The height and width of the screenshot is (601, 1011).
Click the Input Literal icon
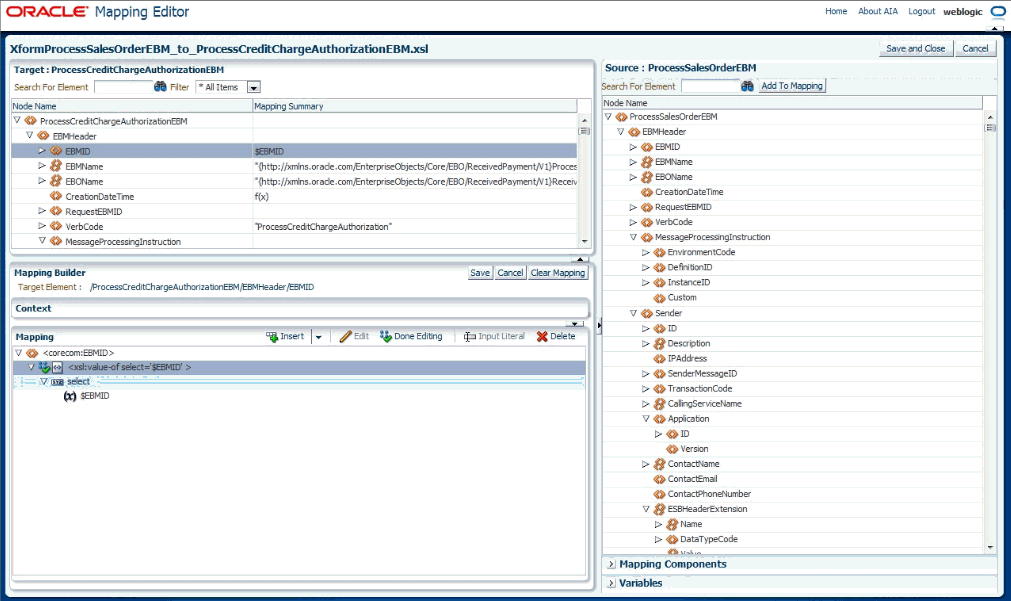click(x=470, y=337)
